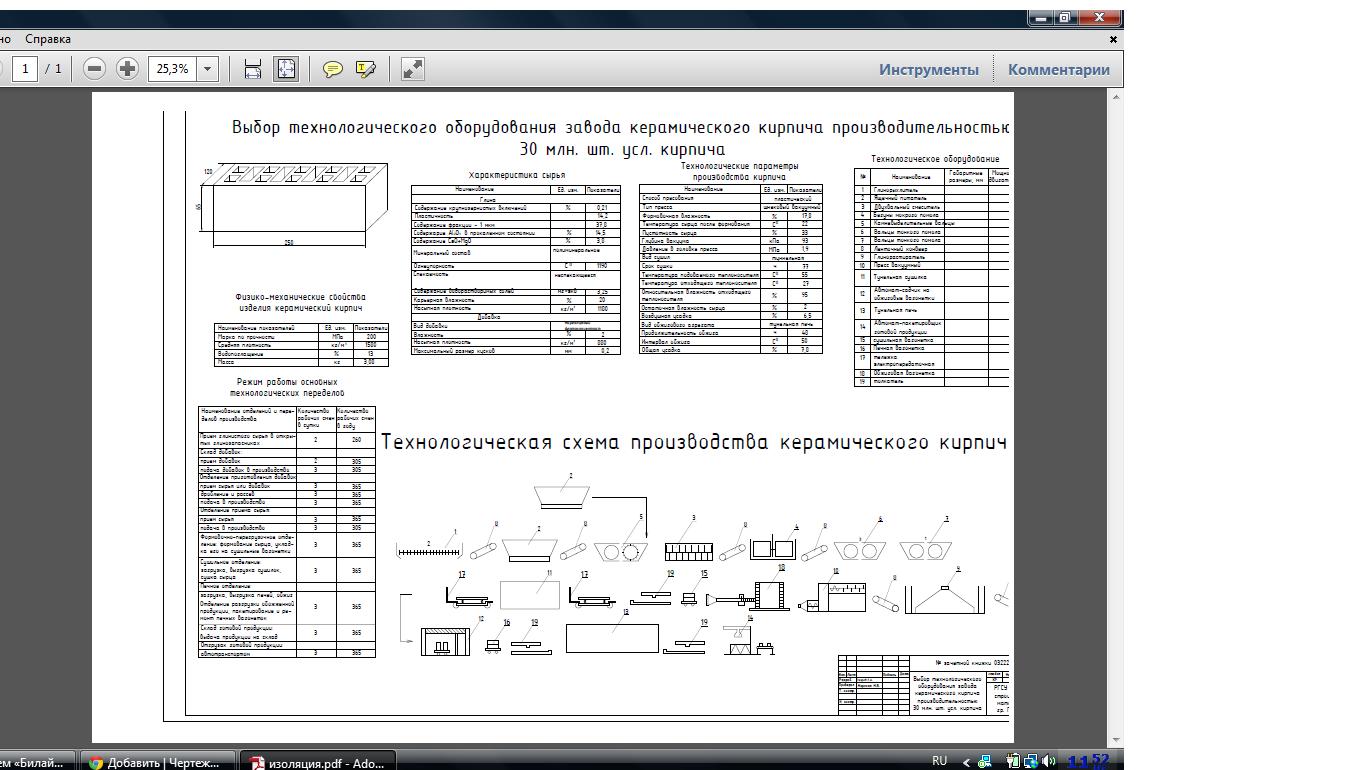Switch to read mode fullscreen icon
Image resolution: width=1366 pixels, height=770 pixels.
coord(413,68)
